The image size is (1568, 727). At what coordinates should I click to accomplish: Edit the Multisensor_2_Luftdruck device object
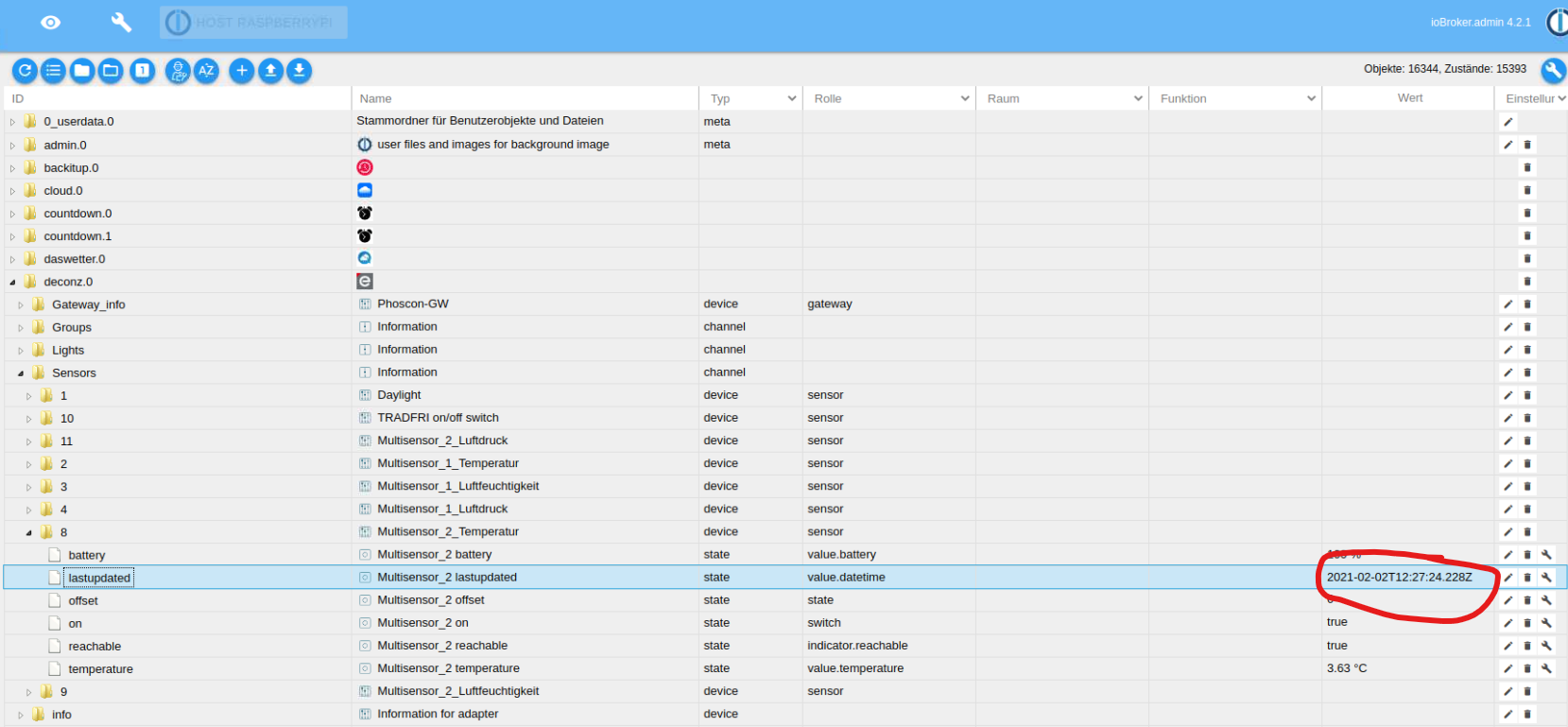(1508, 441)
